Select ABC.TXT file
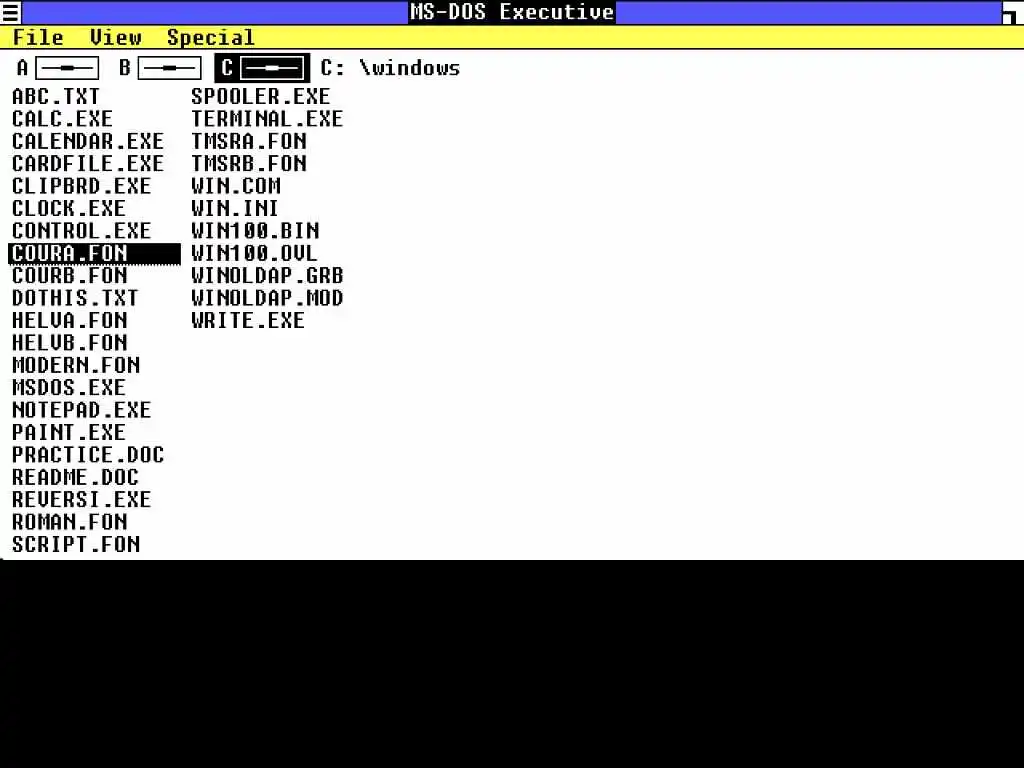This screenshot has height=768, width=1024. (x=56, y=97)
